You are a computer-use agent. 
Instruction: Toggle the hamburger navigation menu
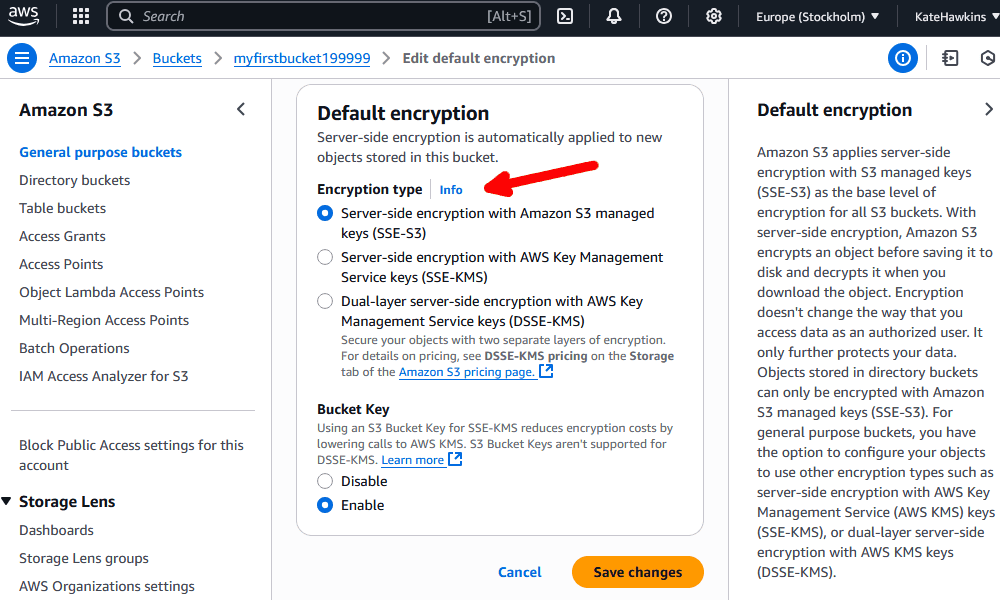[x=22, y=58]
